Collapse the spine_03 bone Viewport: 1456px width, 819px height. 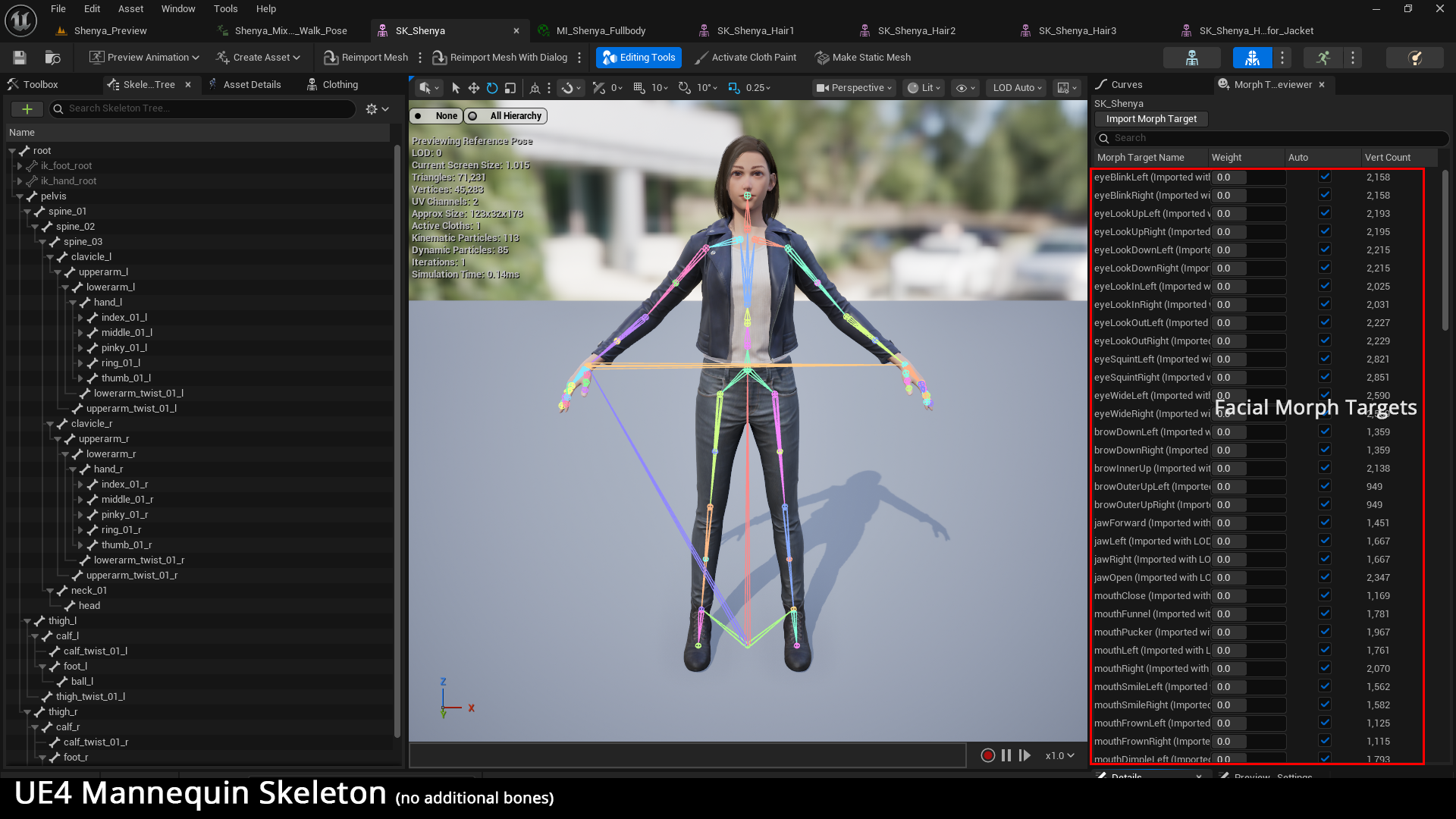(x=43, y=242)
